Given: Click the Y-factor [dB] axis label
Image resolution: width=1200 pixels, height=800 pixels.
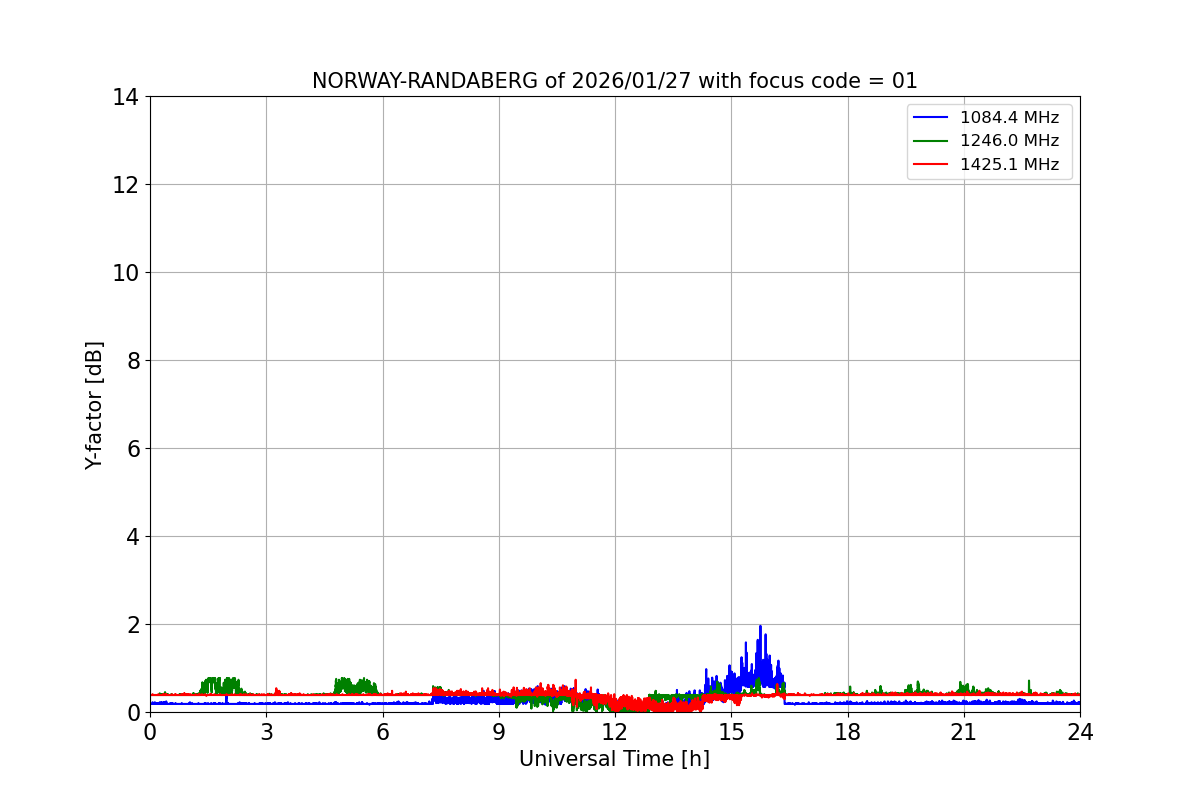Looking at the screenshot, I should pos(94,405).
